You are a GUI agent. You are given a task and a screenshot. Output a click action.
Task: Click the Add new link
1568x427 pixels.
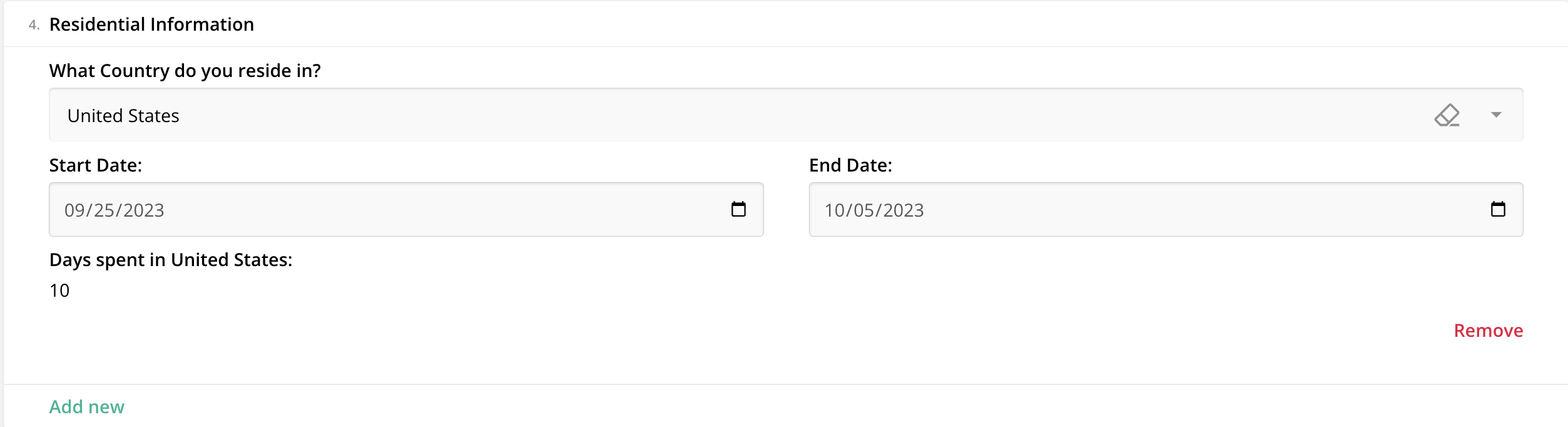(87, 407)
